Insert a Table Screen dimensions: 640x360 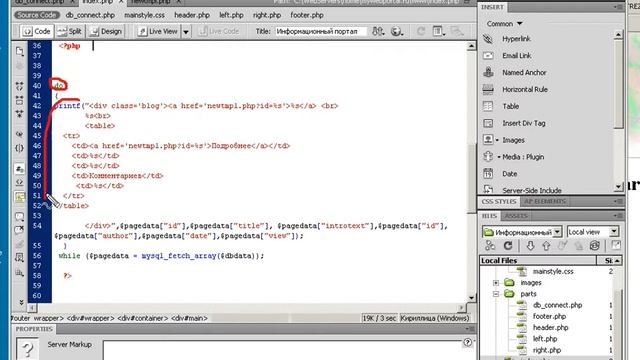coord(510,106)
